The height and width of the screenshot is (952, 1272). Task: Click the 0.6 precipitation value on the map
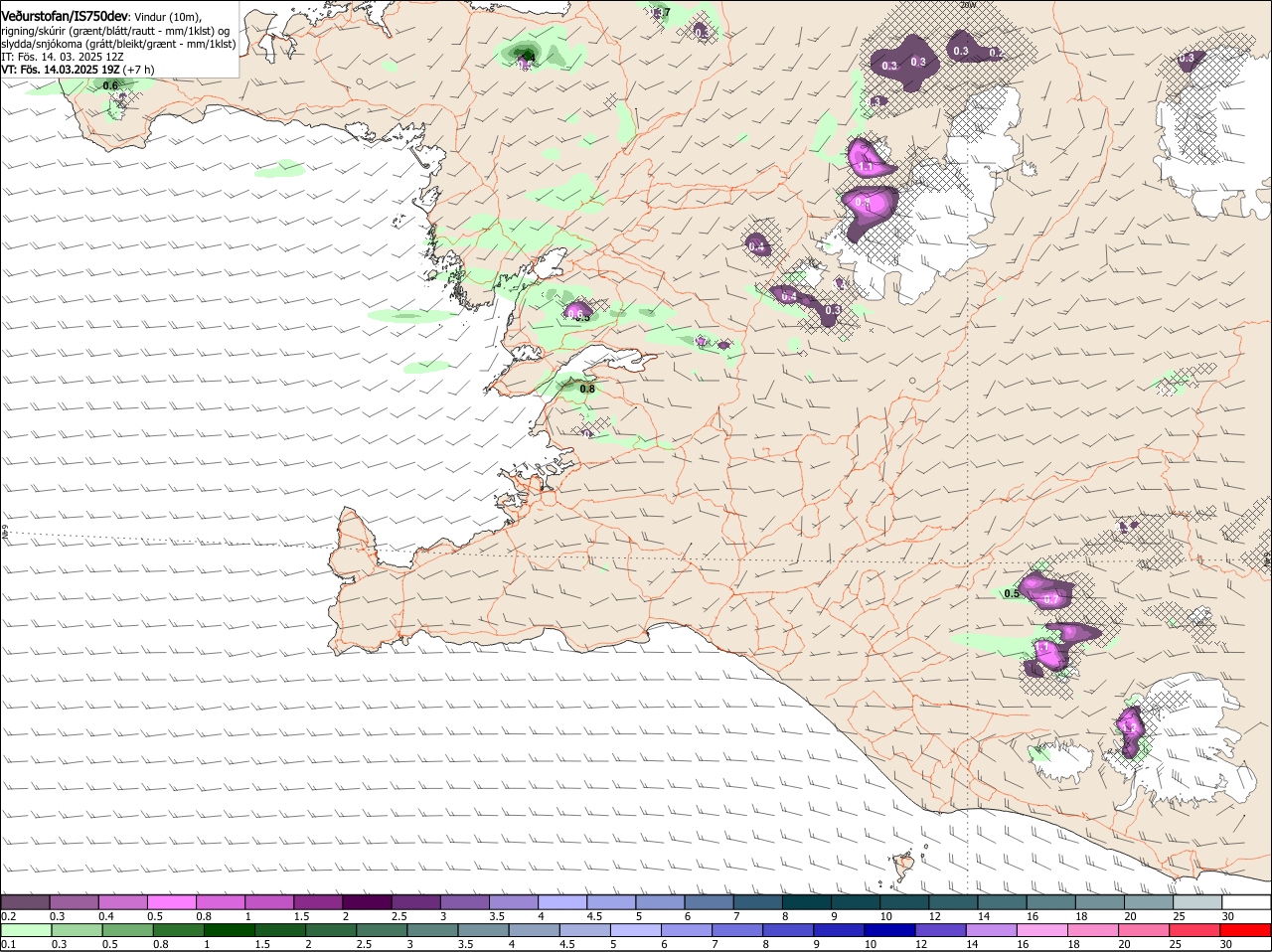coord(110,86)
